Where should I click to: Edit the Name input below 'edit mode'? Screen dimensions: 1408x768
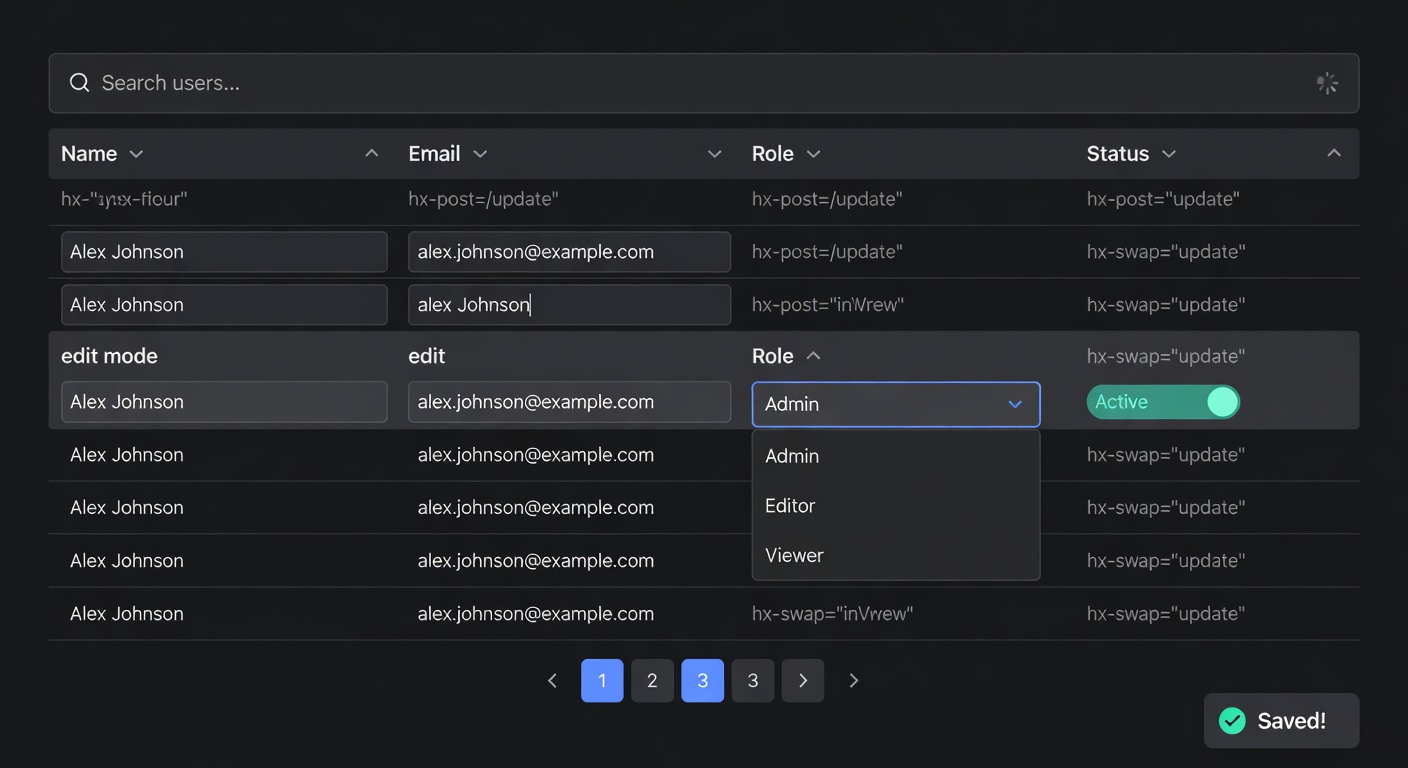tap(224, 402)
